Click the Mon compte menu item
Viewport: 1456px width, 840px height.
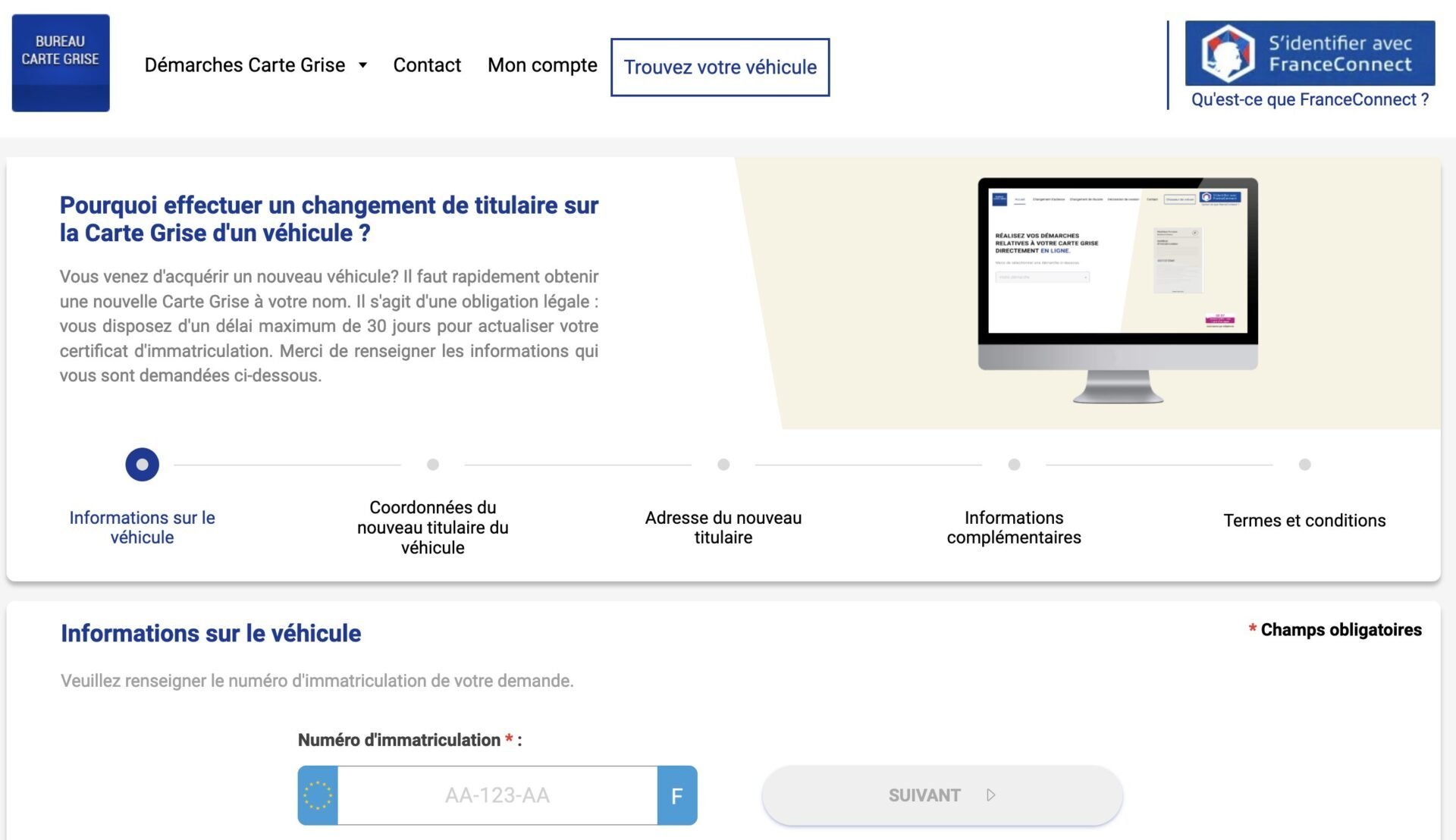click(542, 66)
